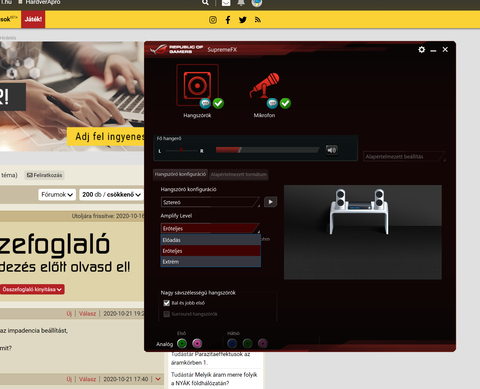This screenshot has height=389, width=480.
Task: Choose Előadás amplify level option
Action: pyautogui.click(x=211, y=240)
